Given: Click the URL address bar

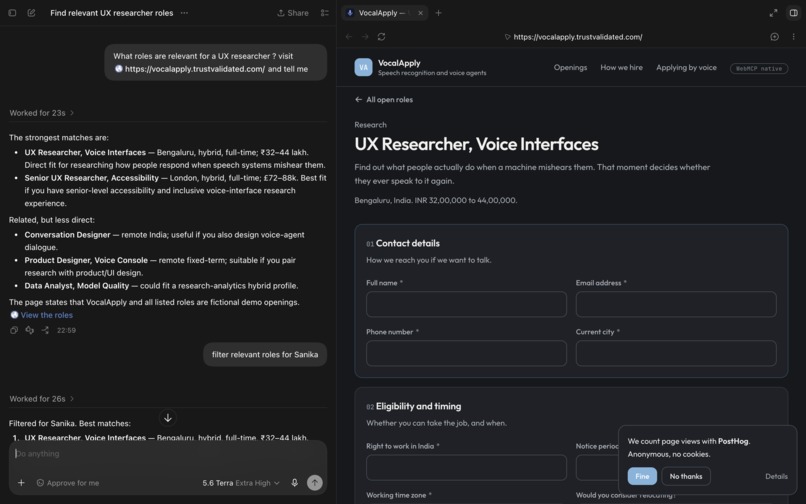Looking at the screenshot, I should (x=573, y=37).
